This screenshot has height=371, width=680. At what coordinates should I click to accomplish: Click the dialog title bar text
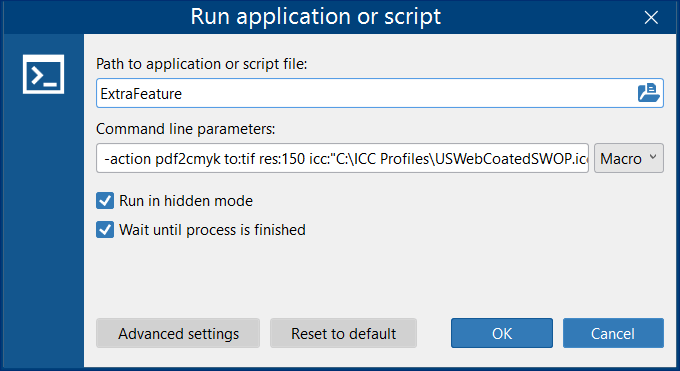[x=315, y=16]
